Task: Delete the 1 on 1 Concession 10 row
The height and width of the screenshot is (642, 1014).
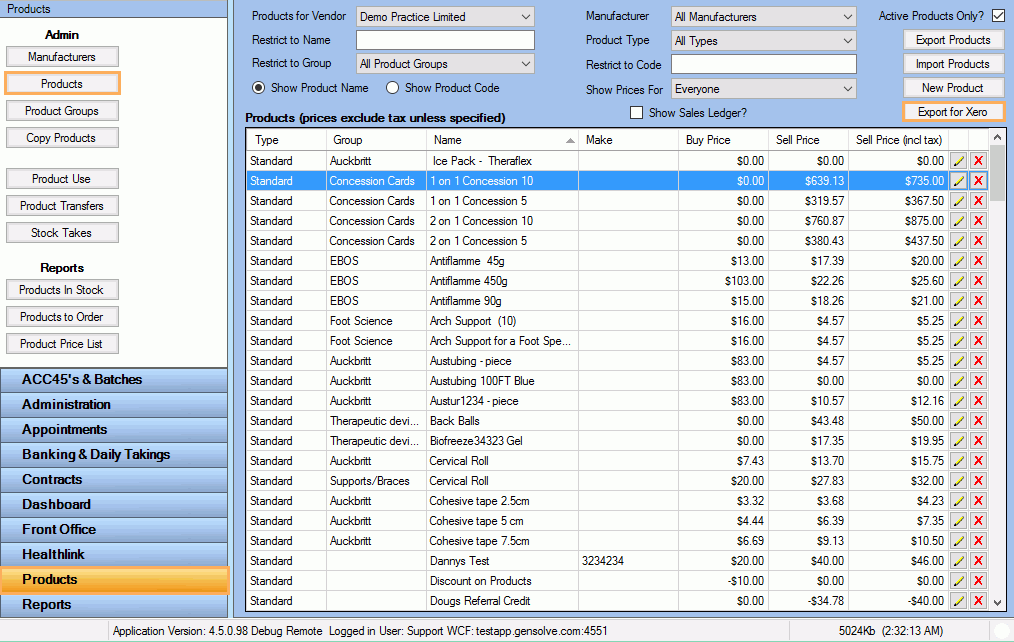Action: (x=978, y=181)
